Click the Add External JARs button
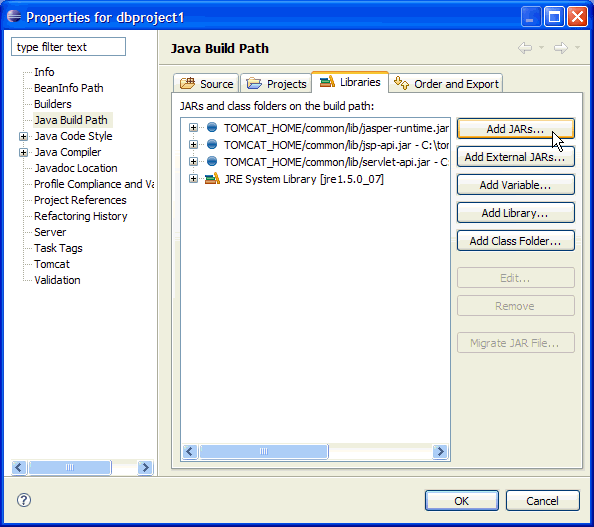The height and width of the screenshot is (527, 594). coord(516,157)
